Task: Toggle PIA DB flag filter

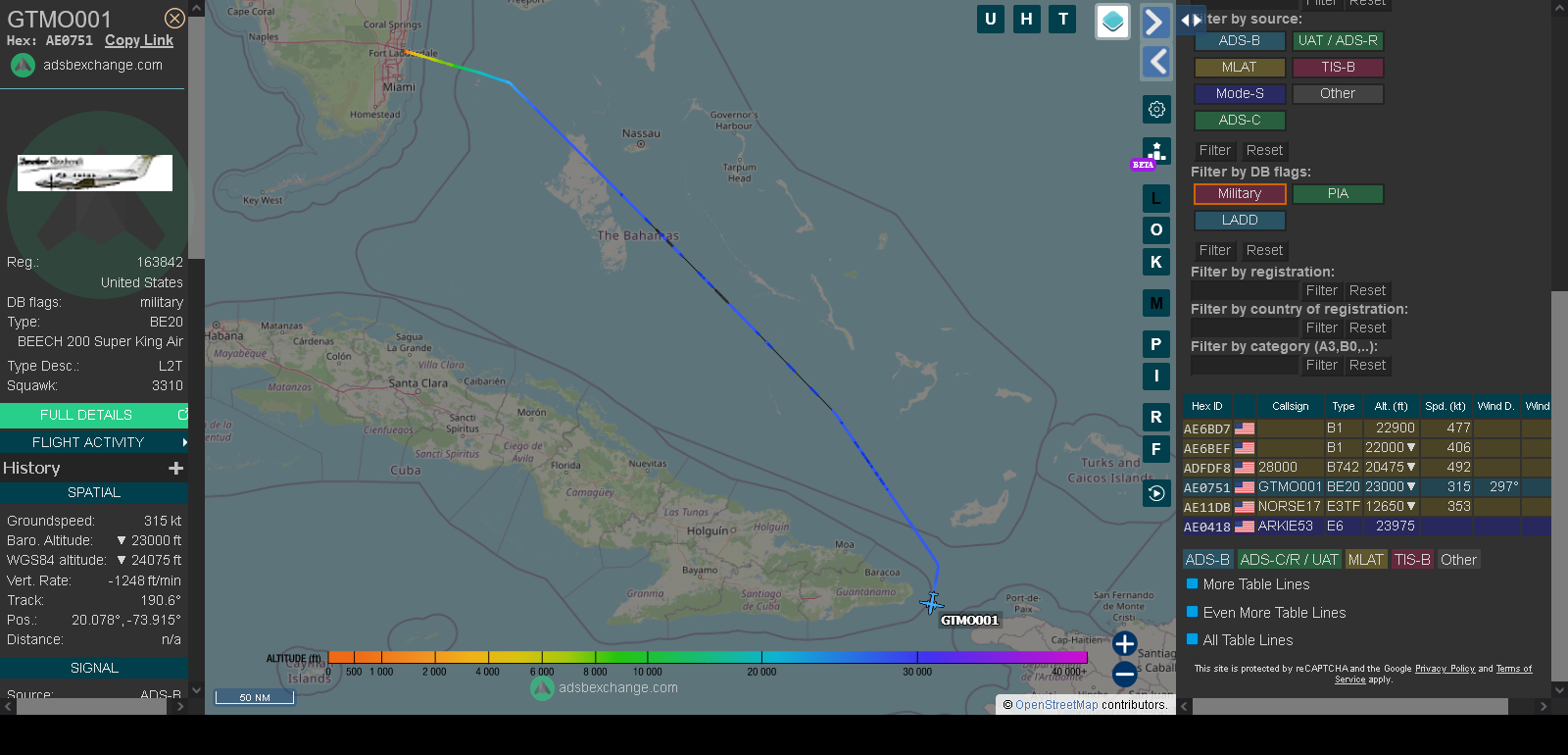Action: (1338, 193)
